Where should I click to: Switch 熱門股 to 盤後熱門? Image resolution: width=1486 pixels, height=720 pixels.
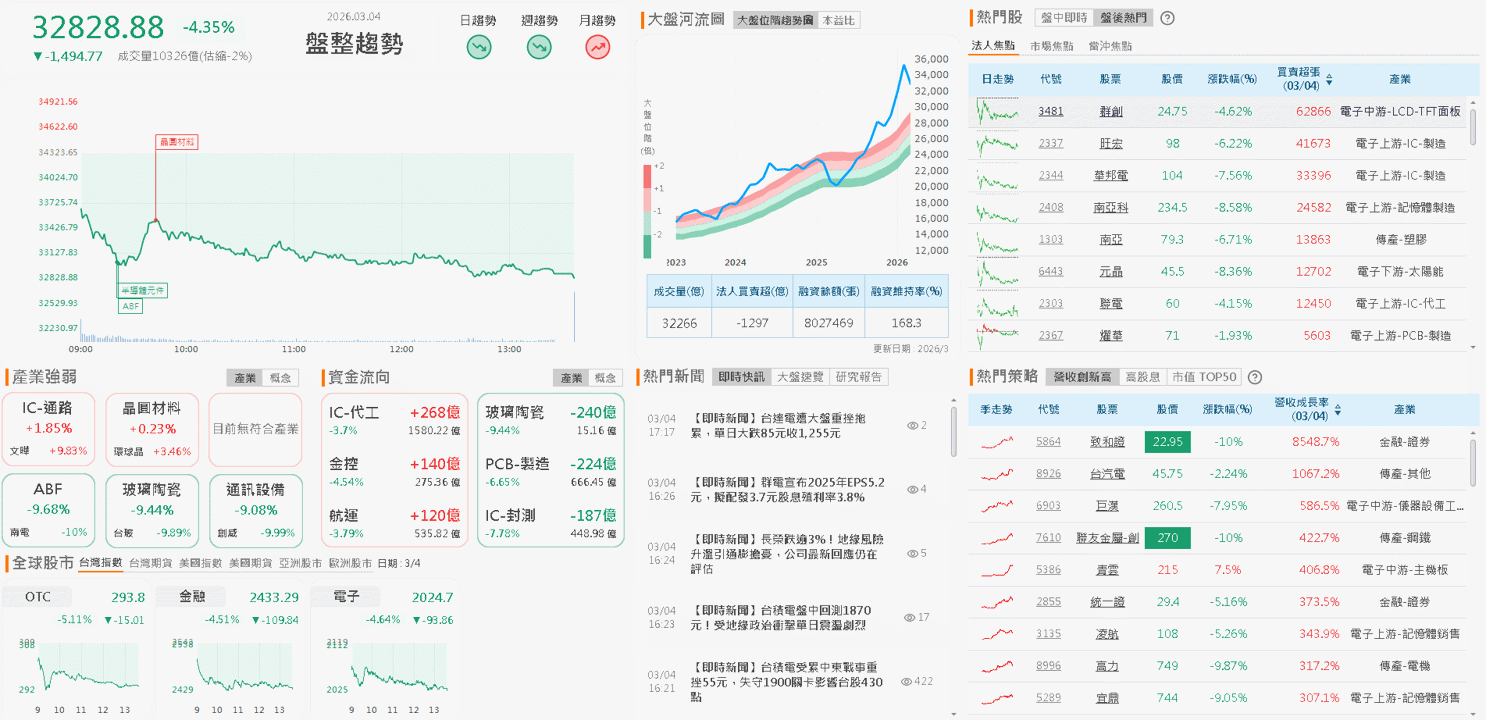(x=1122, y=18)
